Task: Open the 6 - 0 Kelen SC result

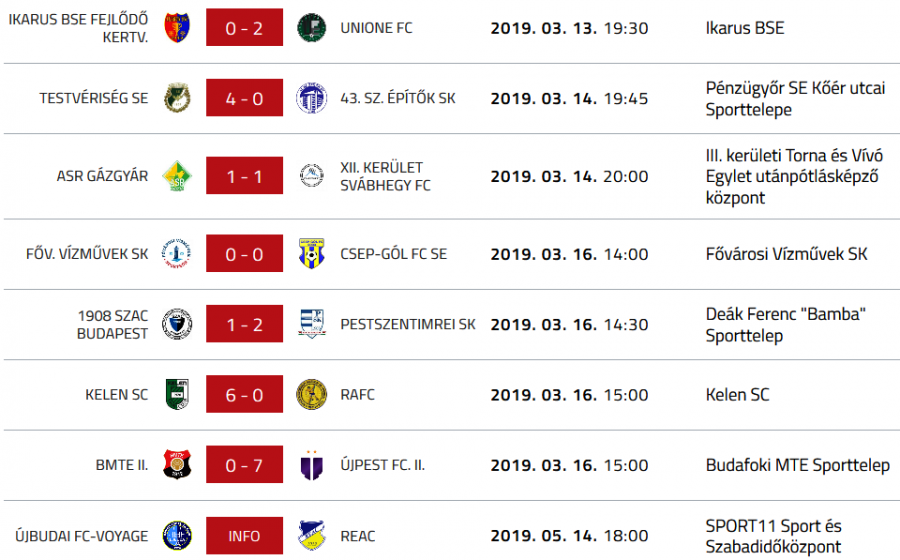Action: 244,394
